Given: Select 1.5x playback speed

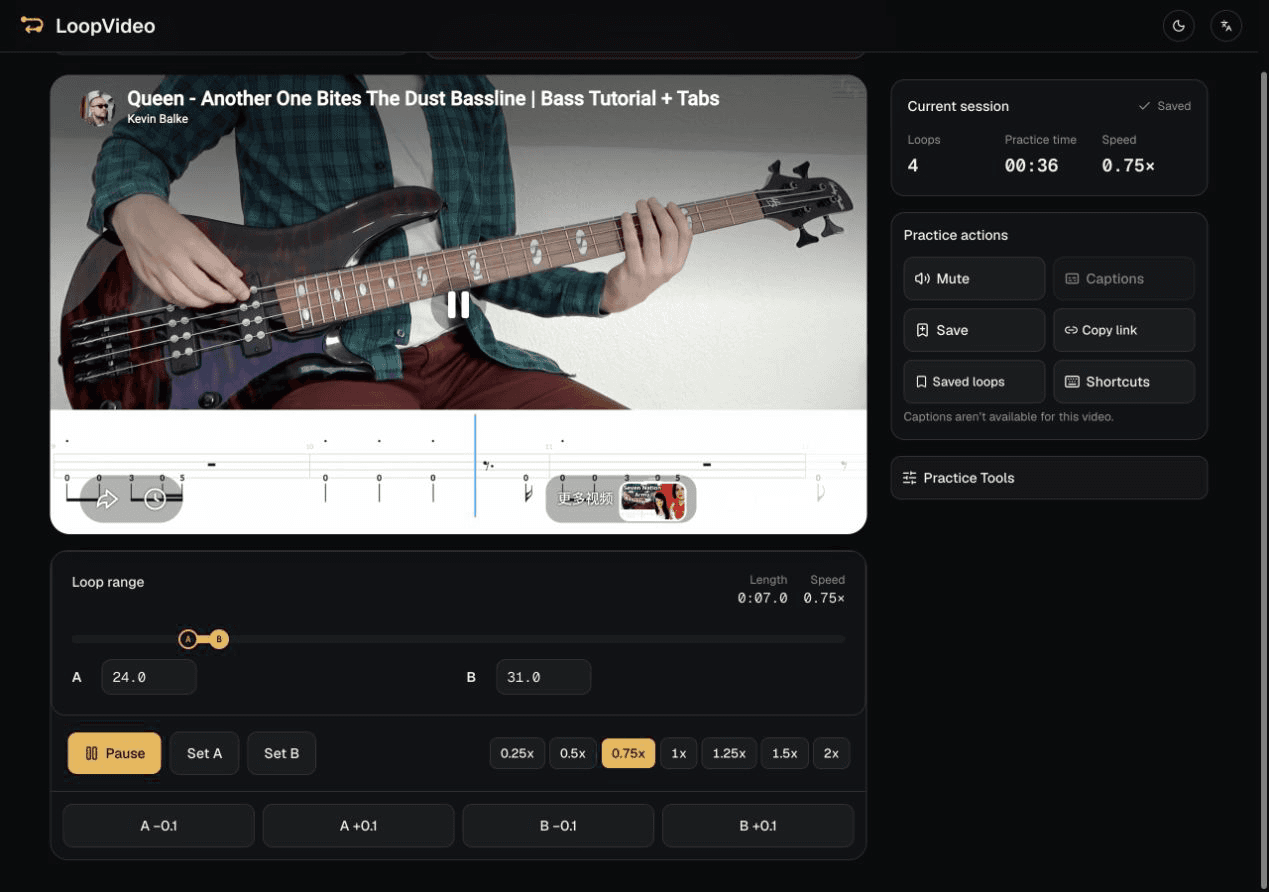Looking at the screenshot, I should 785,753.
